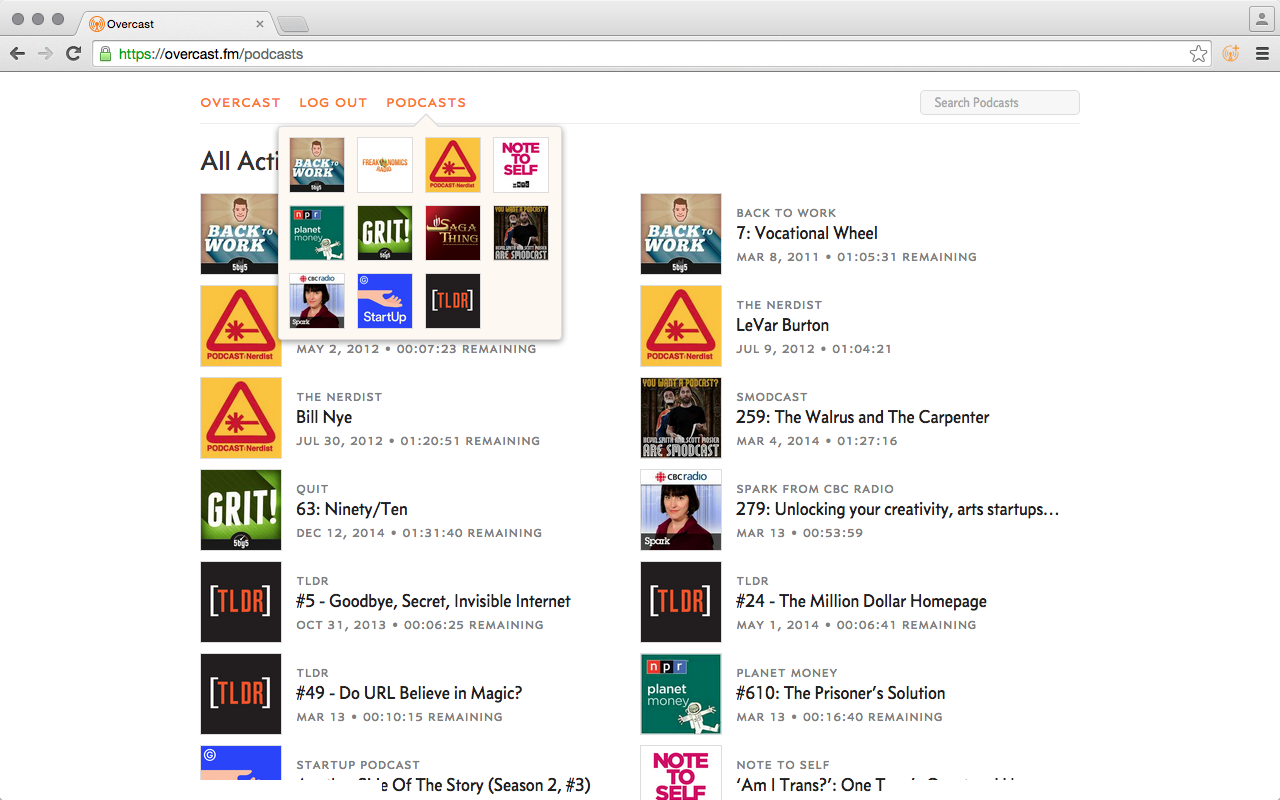The width and height of the screenshot is (1280, 800).
Task: Open #610: The Prisoner's Solution episode
Action: 840,693
